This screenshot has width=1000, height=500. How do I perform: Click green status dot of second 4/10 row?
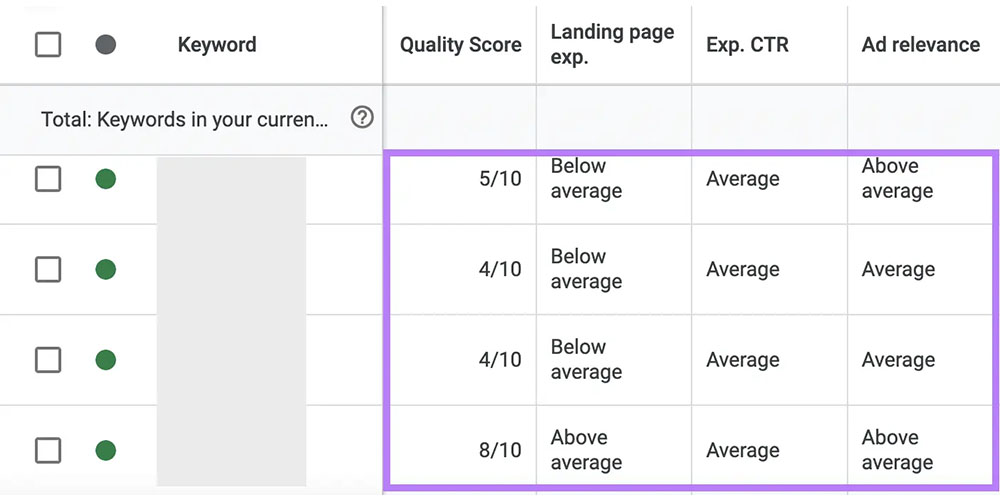coord(106,360)
